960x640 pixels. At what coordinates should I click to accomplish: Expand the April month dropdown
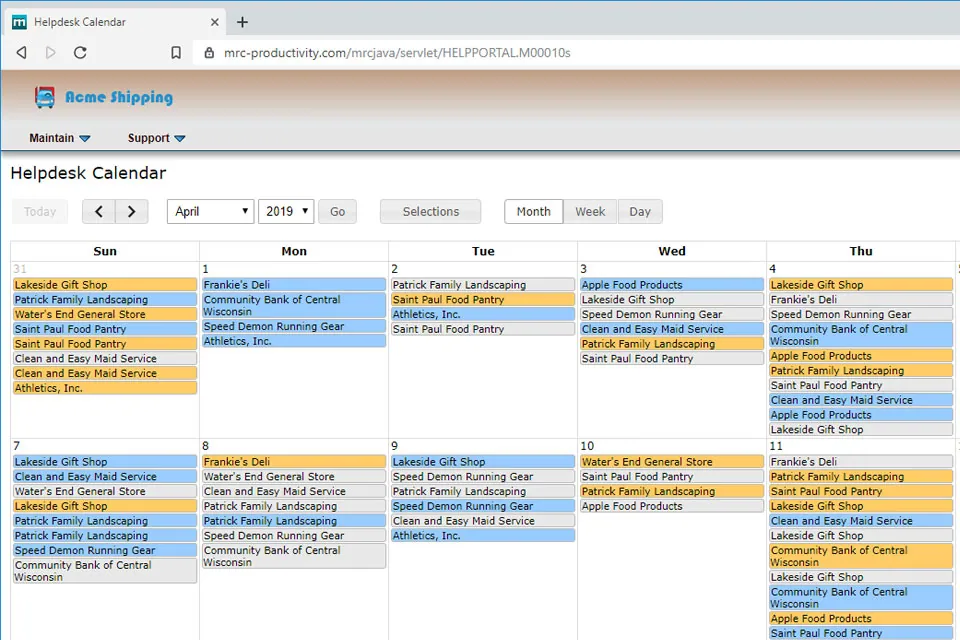point(211,212)
